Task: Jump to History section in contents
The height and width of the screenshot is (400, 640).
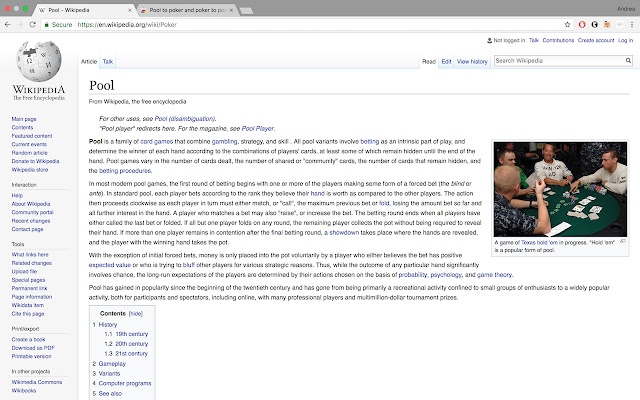Action: 108,324
